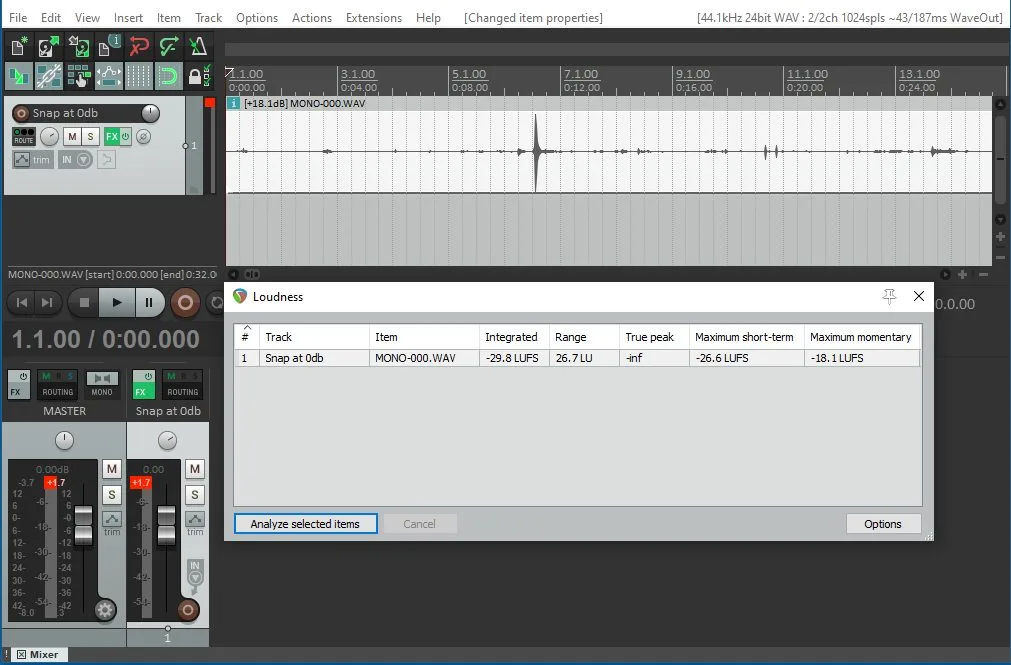This screenshot has width=1011, height=665.
Task: Sort by Range column header
Action: point(584,337)
